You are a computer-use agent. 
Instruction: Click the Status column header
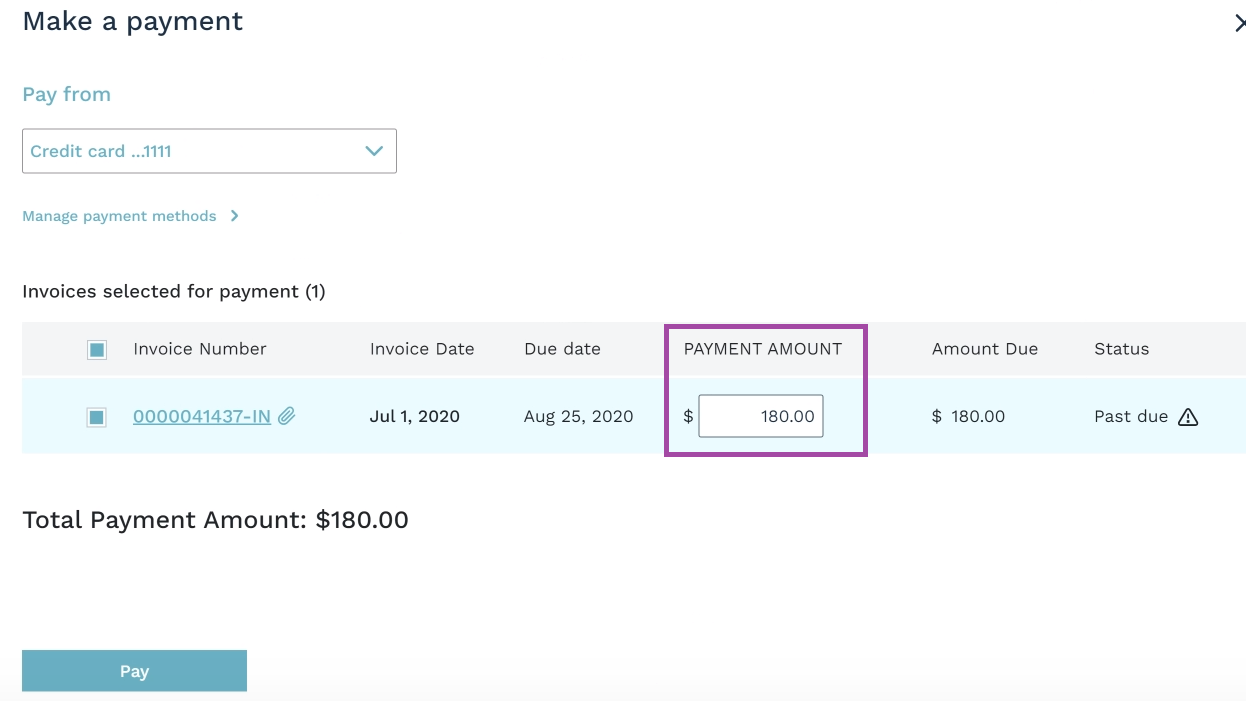click(1121, 349)
